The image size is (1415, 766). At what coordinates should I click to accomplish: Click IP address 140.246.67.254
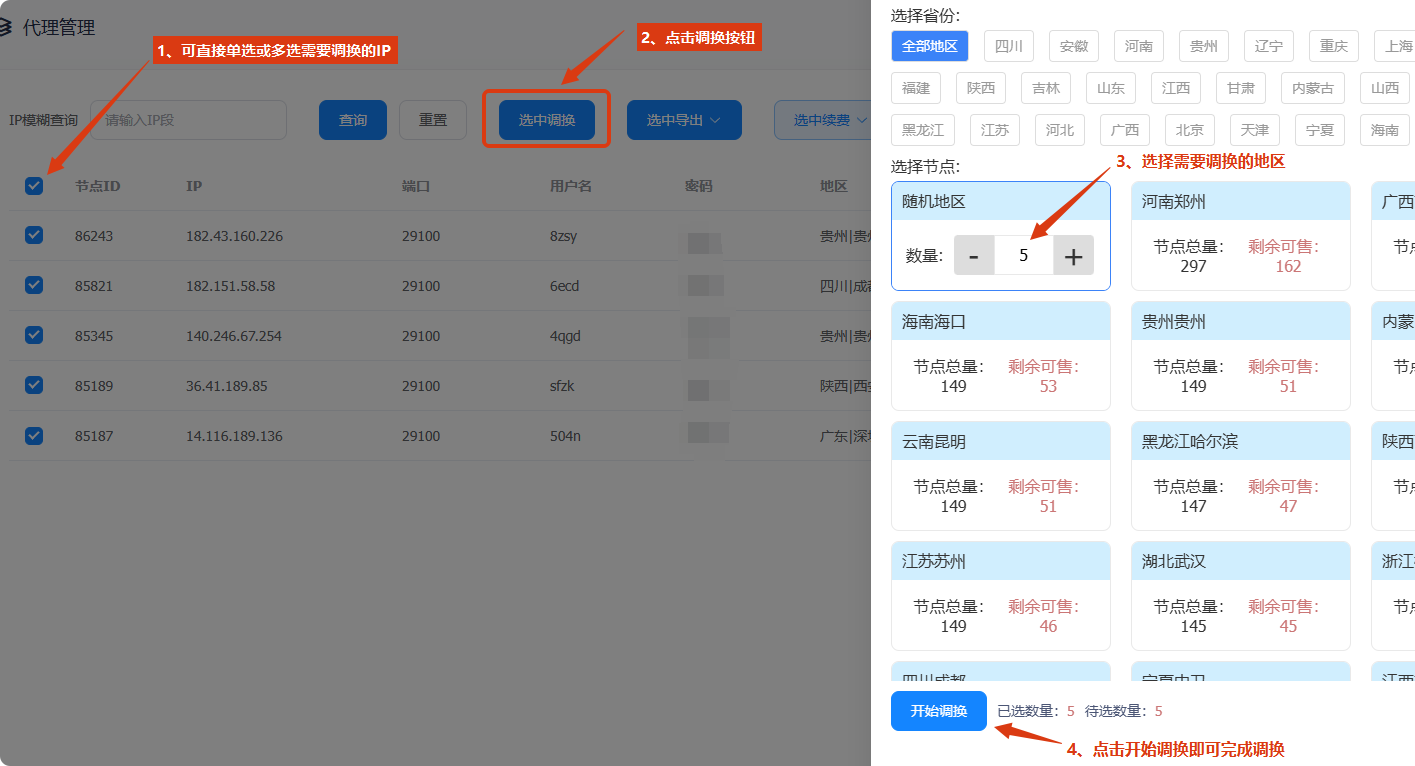[234, 336]
